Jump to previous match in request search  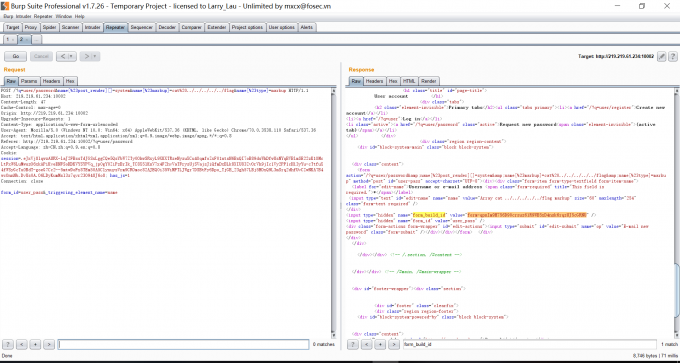pyautogui.click(x=22, y=344)
